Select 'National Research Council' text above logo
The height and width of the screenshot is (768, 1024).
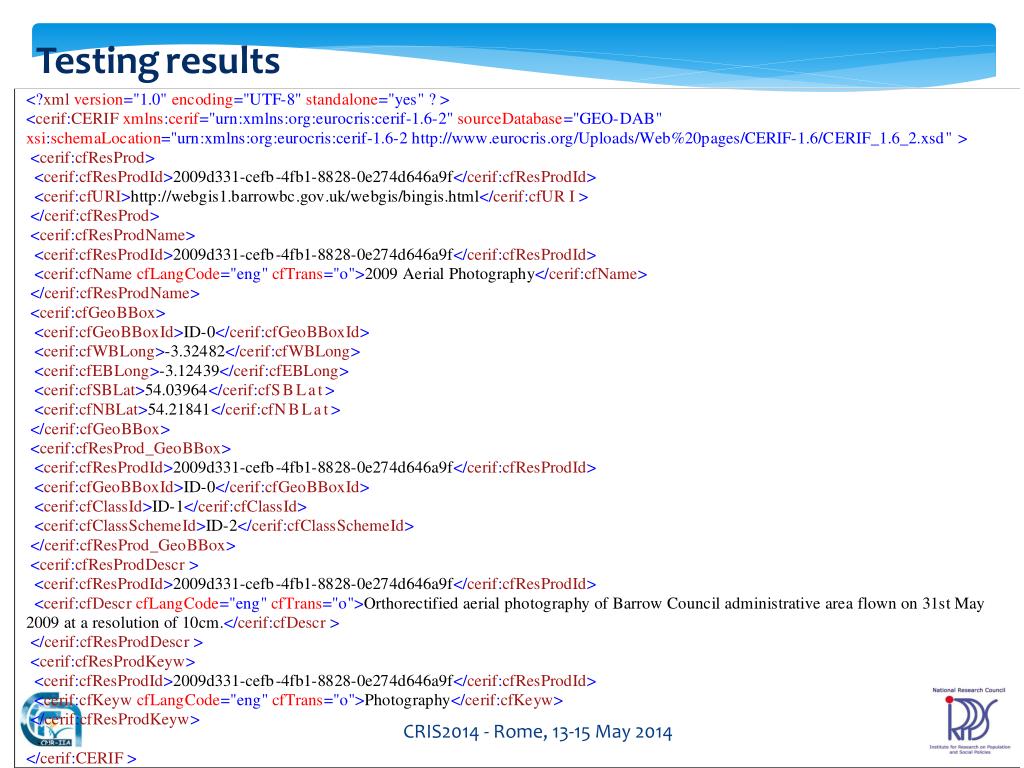pyautogui.click(x=968, y=690)
